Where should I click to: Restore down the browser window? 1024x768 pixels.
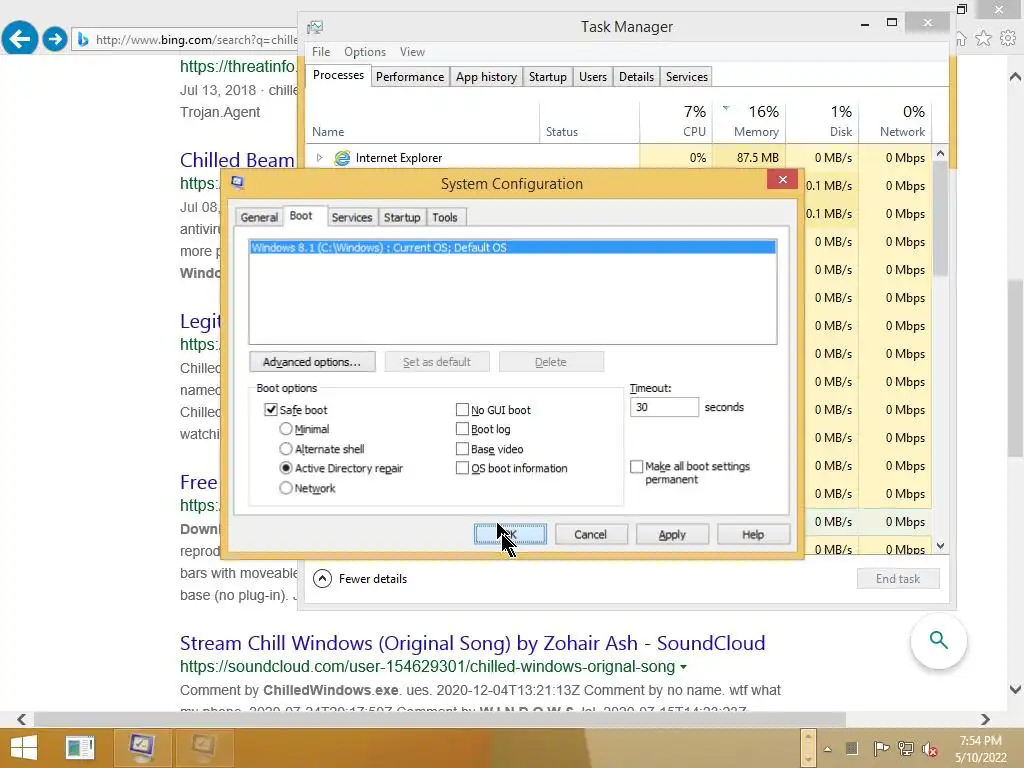[961, 9]
